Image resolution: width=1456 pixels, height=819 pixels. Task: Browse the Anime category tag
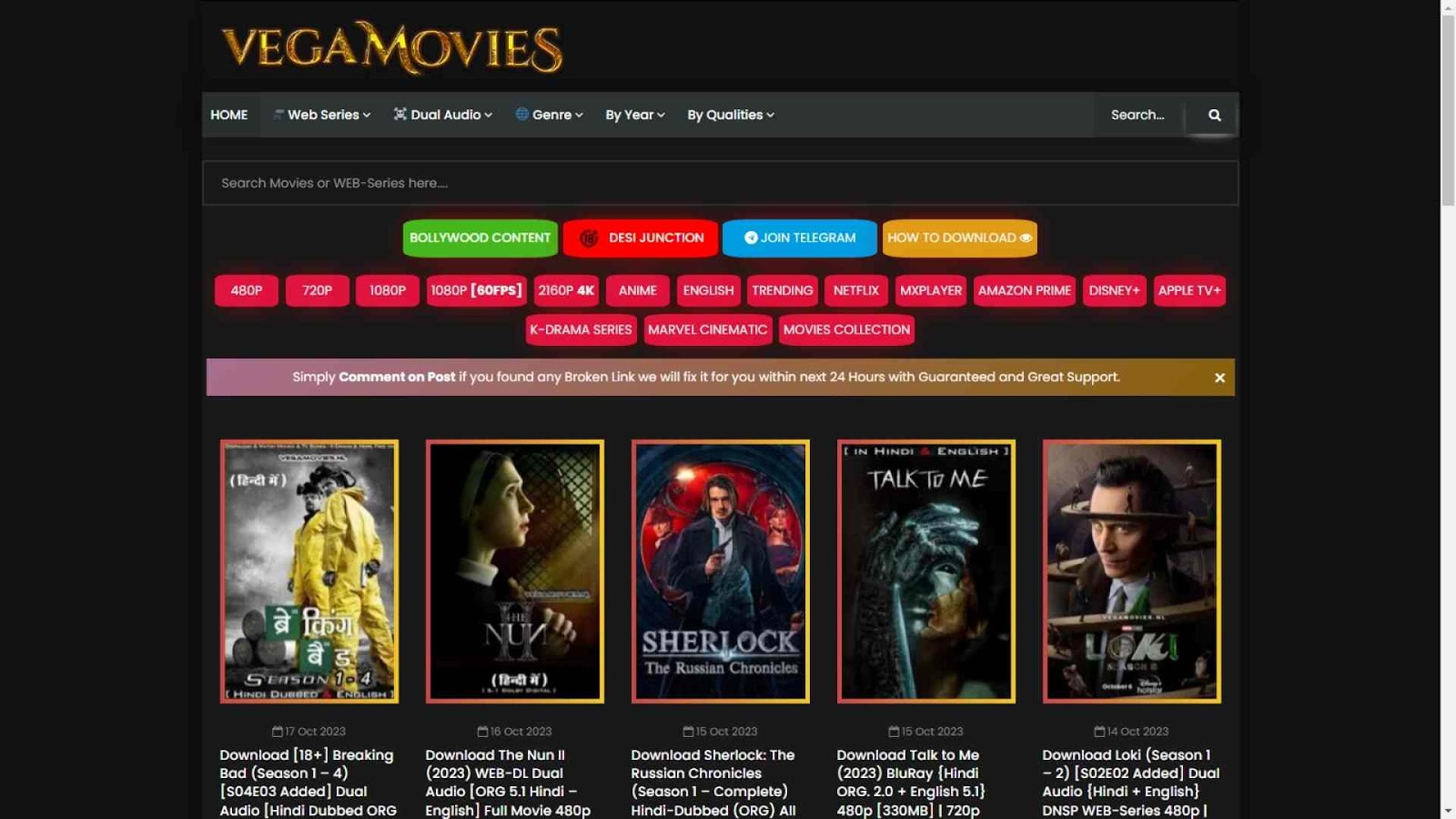pos(638,290)
